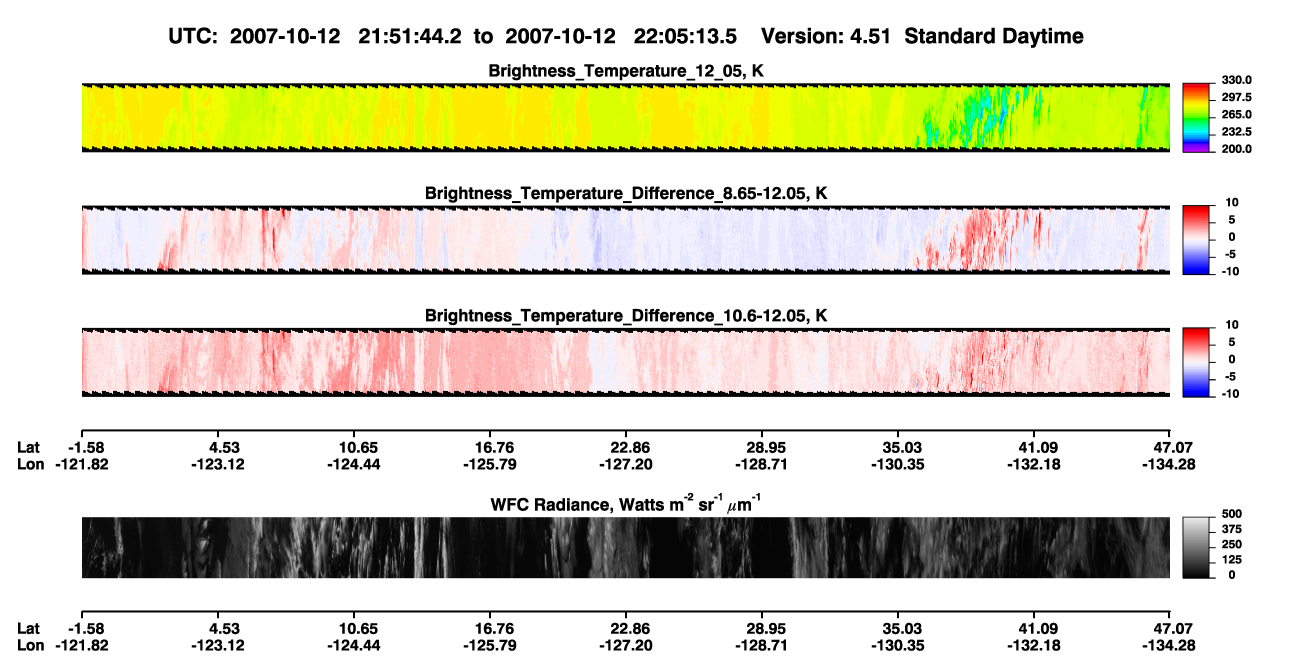The width and height of the screenshot is (1300, 667).
Task: Click the Brightness_Temperature_12_05, K panel title
Action: 626,72
